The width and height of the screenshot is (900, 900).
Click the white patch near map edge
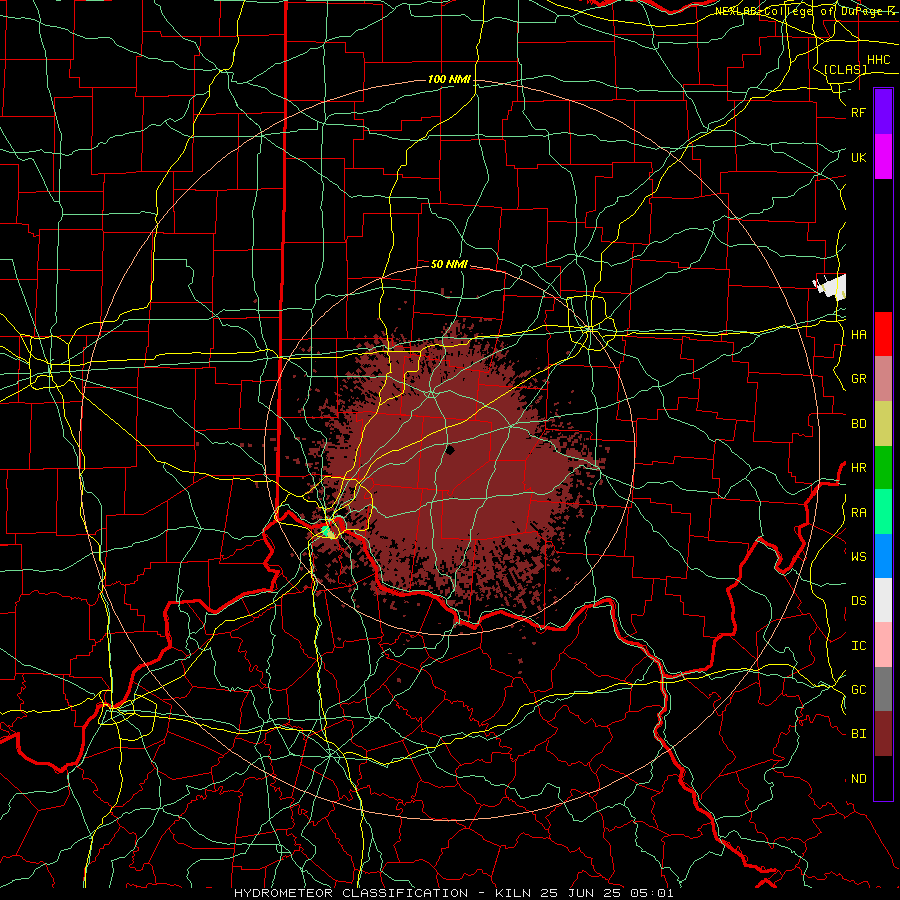coord(830,286)
